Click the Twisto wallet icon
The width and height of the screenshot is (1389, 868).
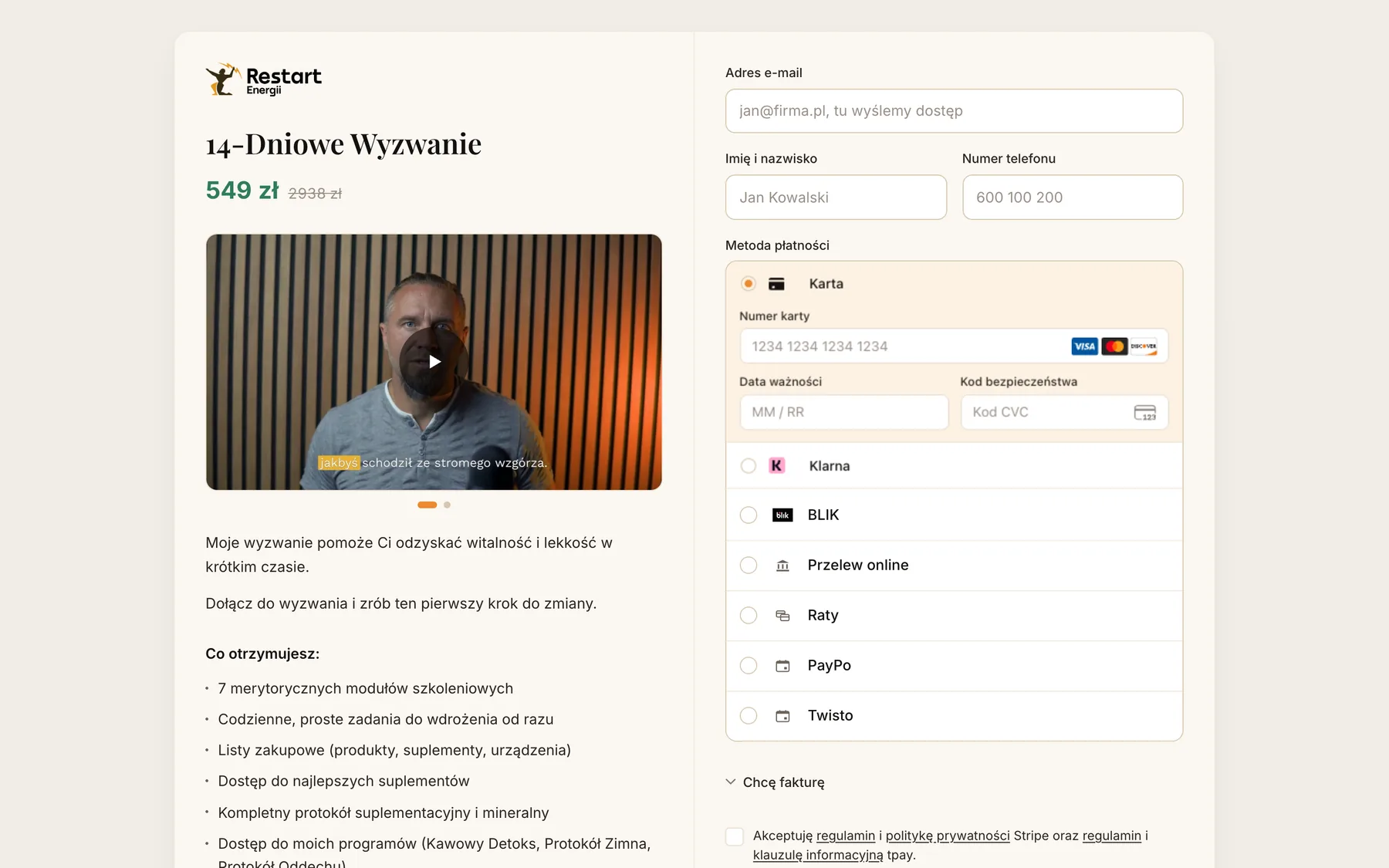pos(782,716)
